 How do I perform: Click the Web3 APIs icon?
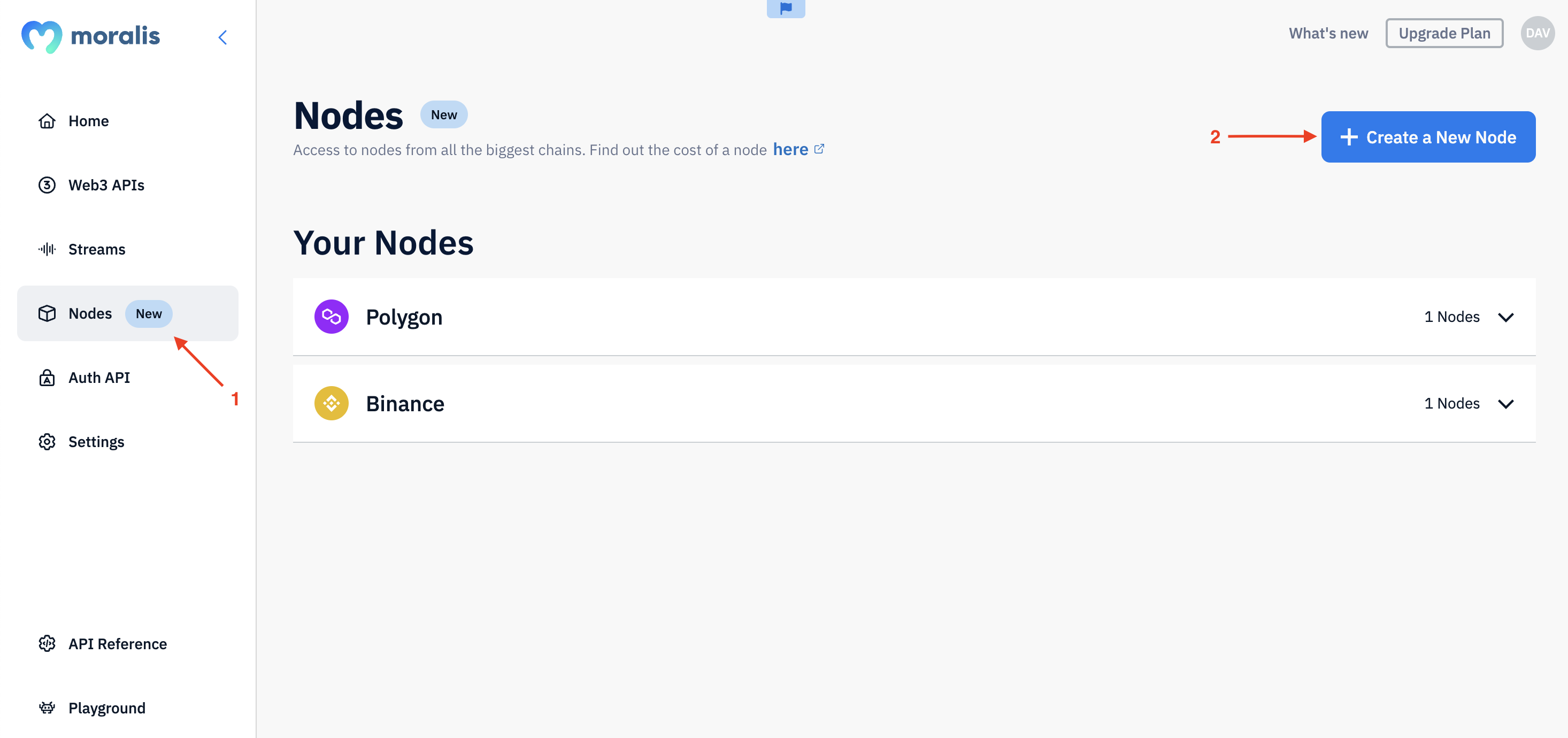coord(46,184)
